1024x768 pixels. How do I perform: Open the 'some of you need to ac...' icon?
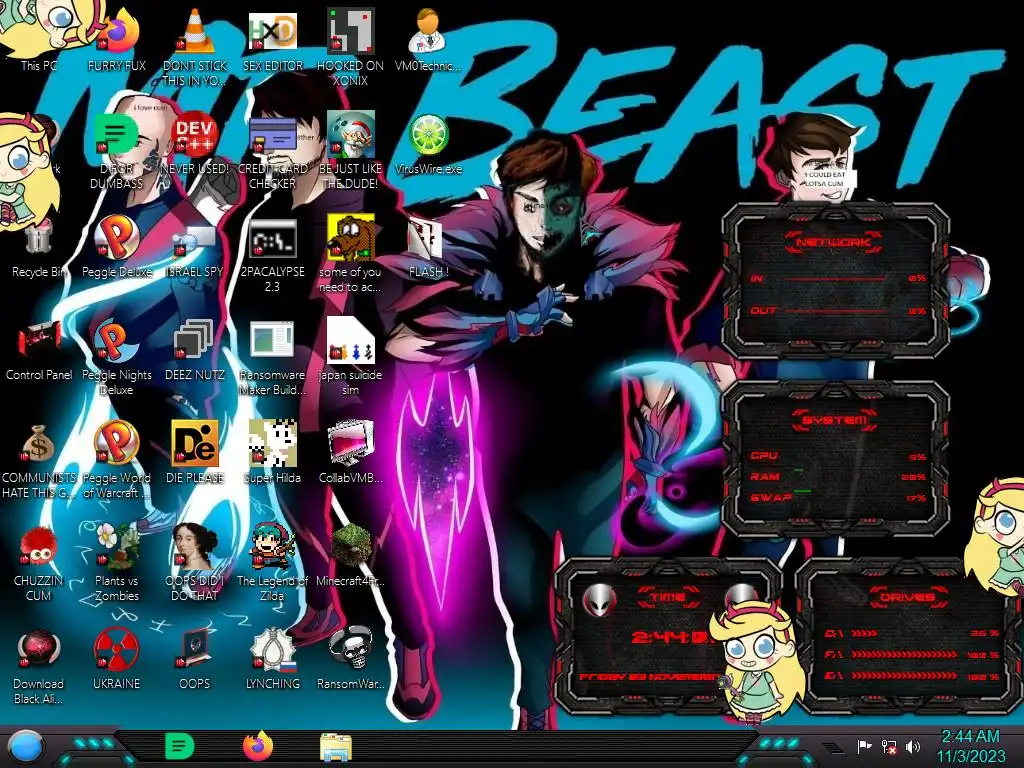click(x=351, y=255)
